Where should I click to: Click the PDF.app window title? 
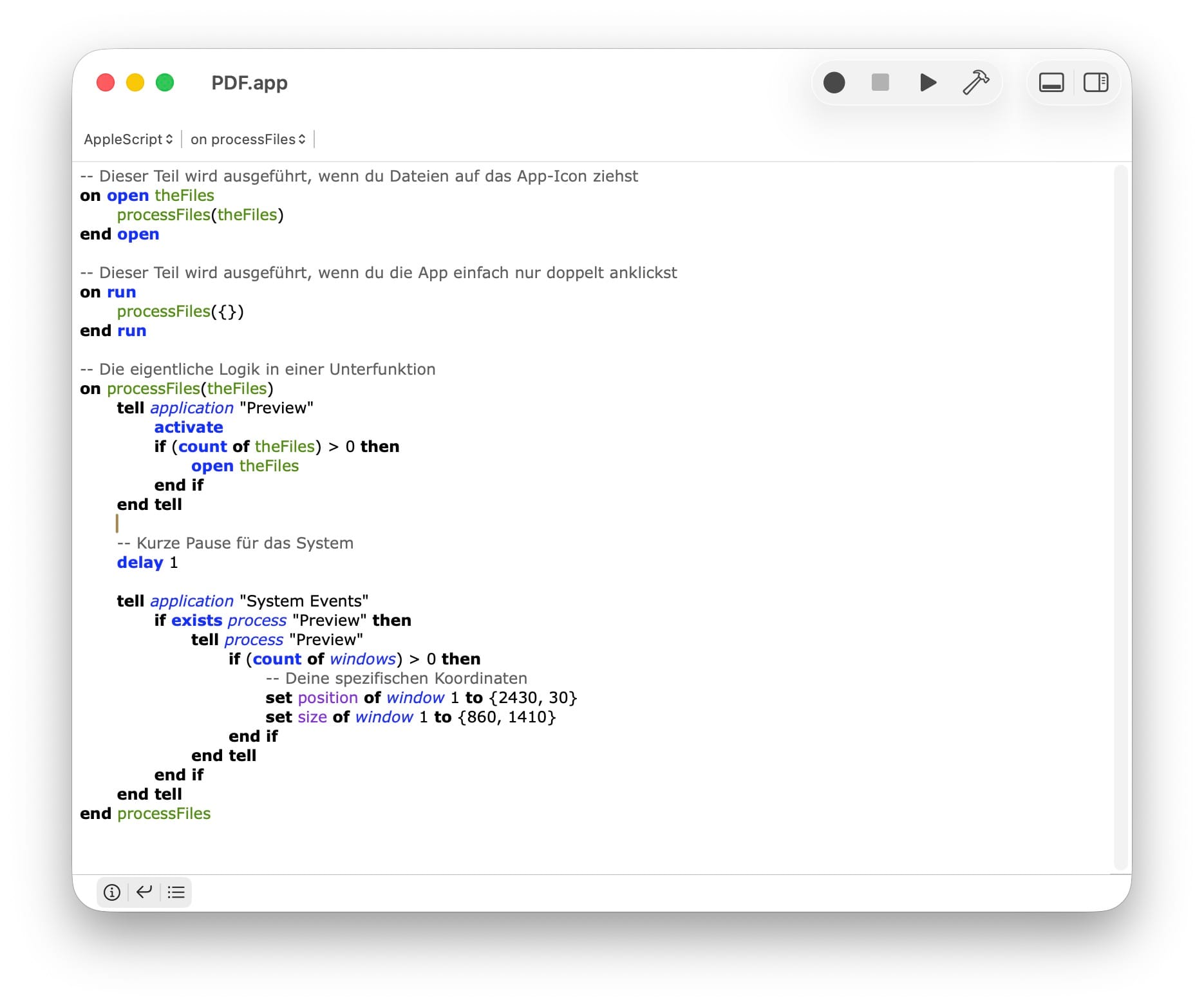pyautogui.click(x=249, y=83)
